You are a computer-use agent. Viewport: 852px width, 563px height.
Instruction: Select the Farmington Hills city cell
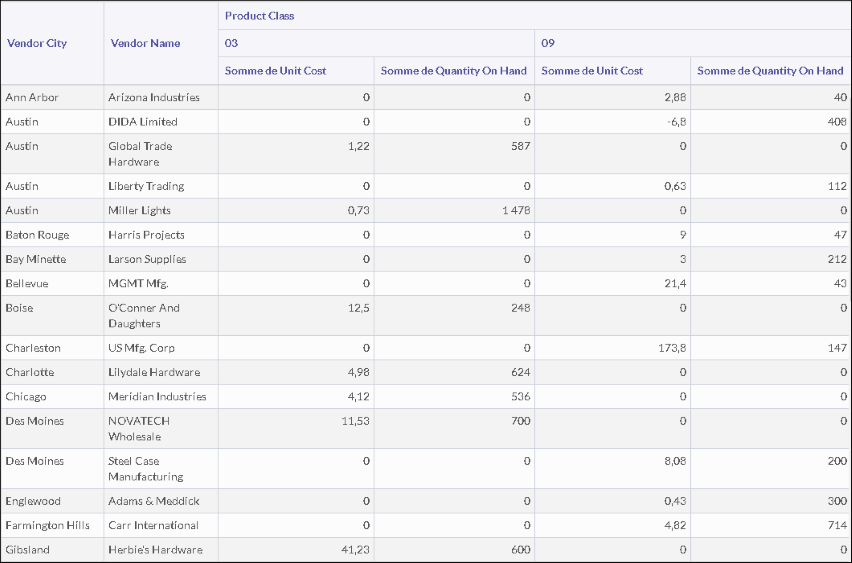(x=47, y=526)
